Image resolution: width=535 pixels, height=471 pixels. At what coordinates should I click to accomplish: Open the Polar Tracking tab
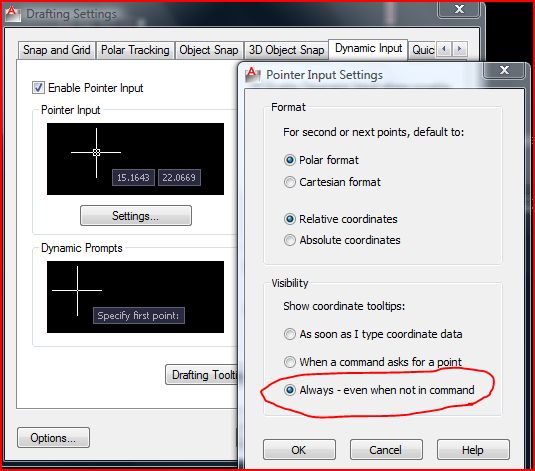pos(135,50)
